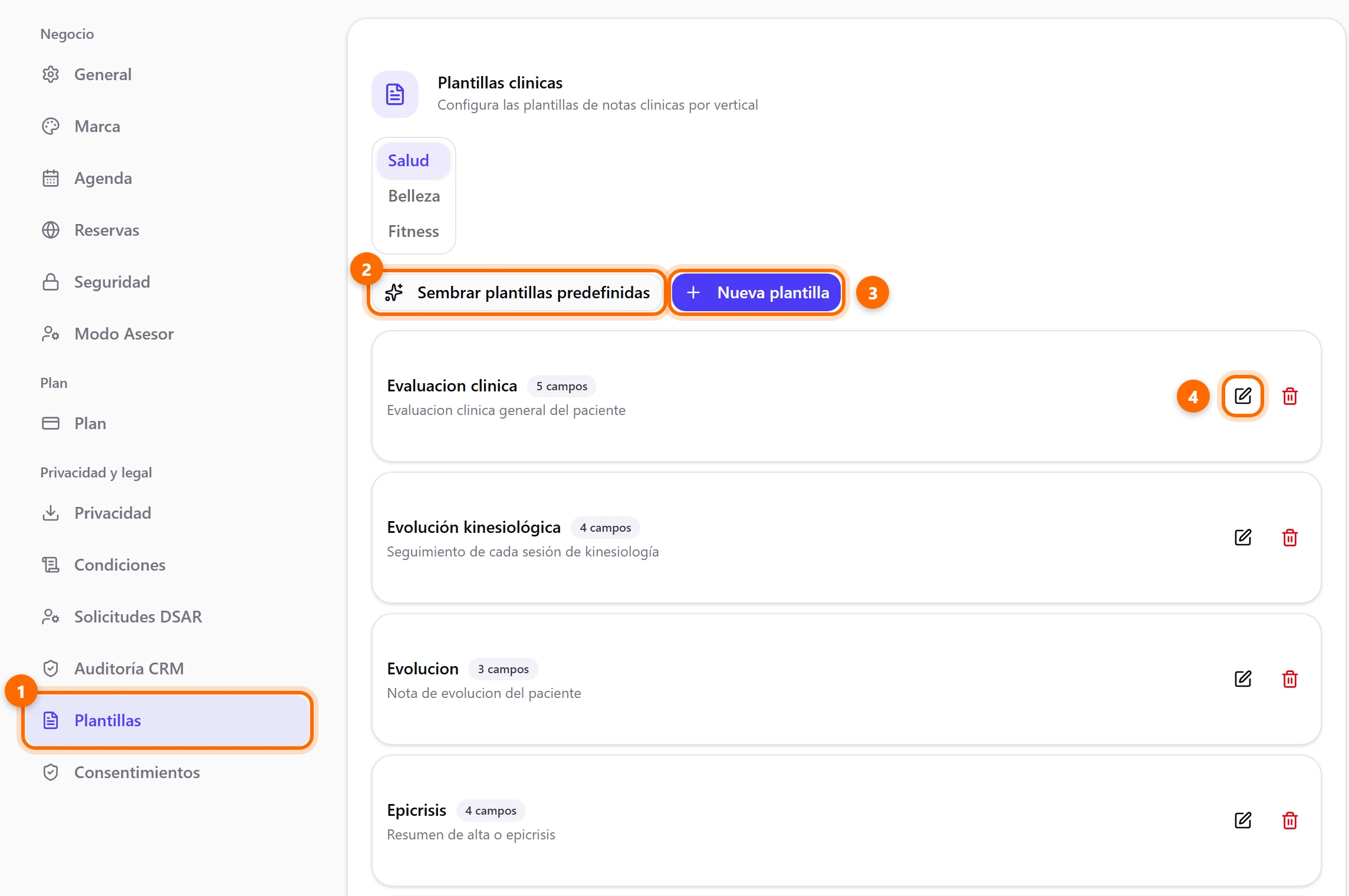Click the Consentimientos shield icon
Screen dimensions: 1349x896
pyautogui.click(x=51, y=772)
